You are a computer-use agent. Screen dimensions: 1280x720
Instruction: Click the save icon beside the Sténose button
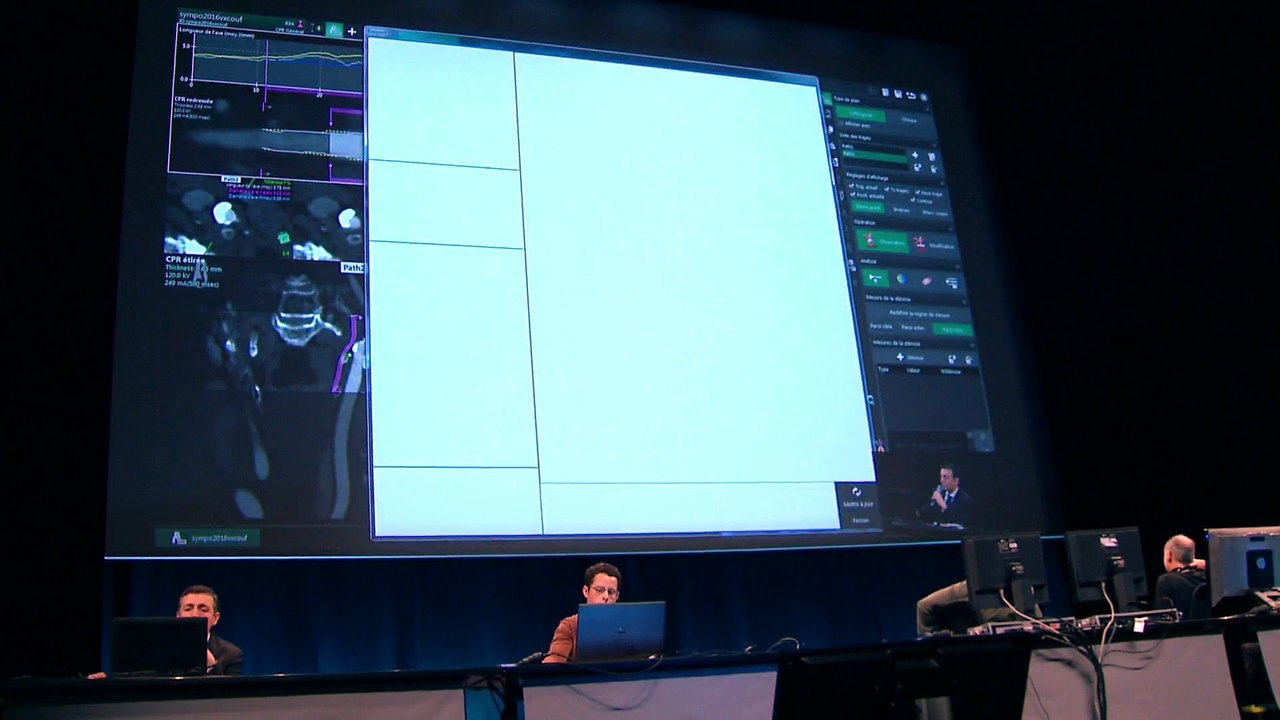tap(952, 359)
